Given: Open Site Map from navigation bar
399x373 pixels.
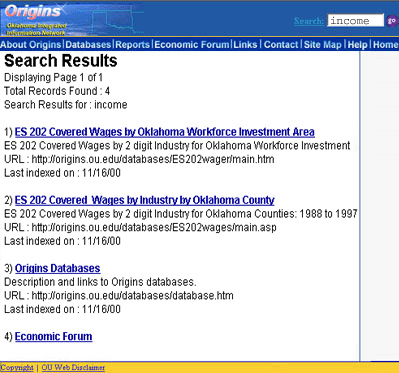Looking at the screenshot, I should pyautogui.click(x=323, y=45).
